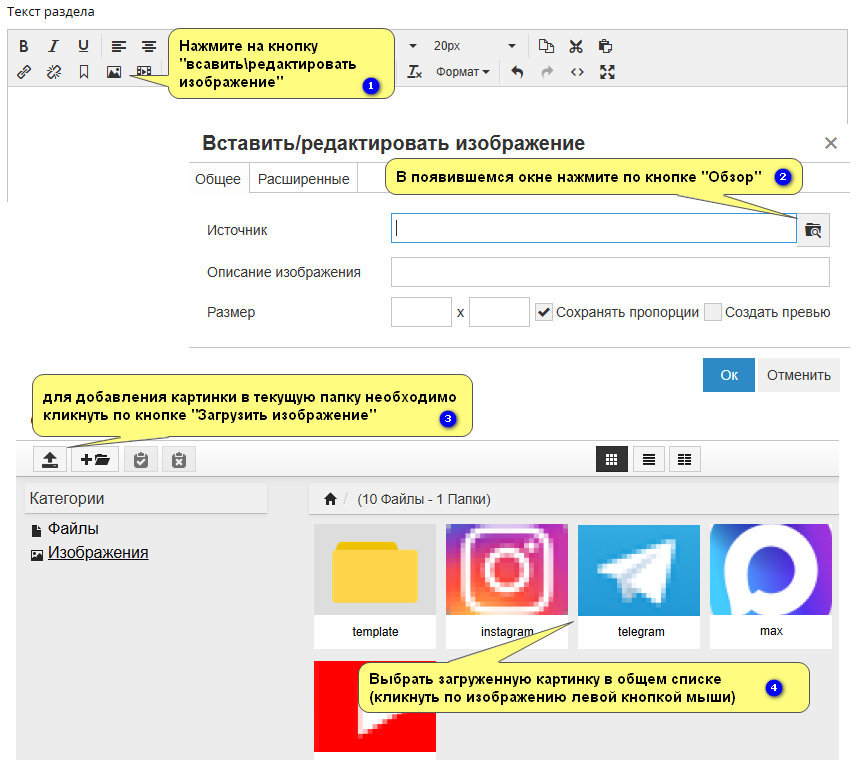This screenshot has width=859, height=761.
Task: Click the insert/edit image toolbar icon
Action: coord(114,72)
